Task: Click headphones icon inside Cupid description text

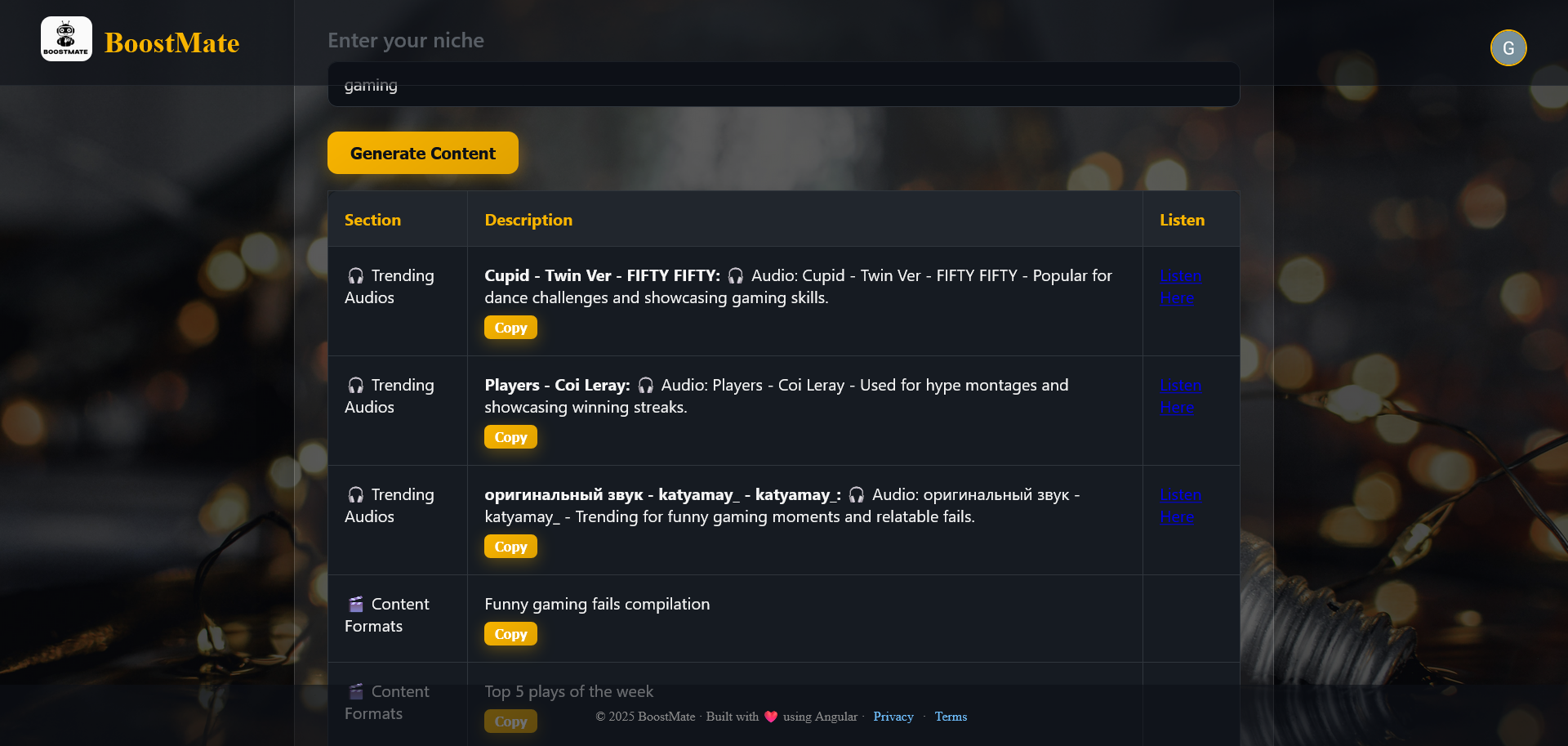Action: [x=736, y=276]
